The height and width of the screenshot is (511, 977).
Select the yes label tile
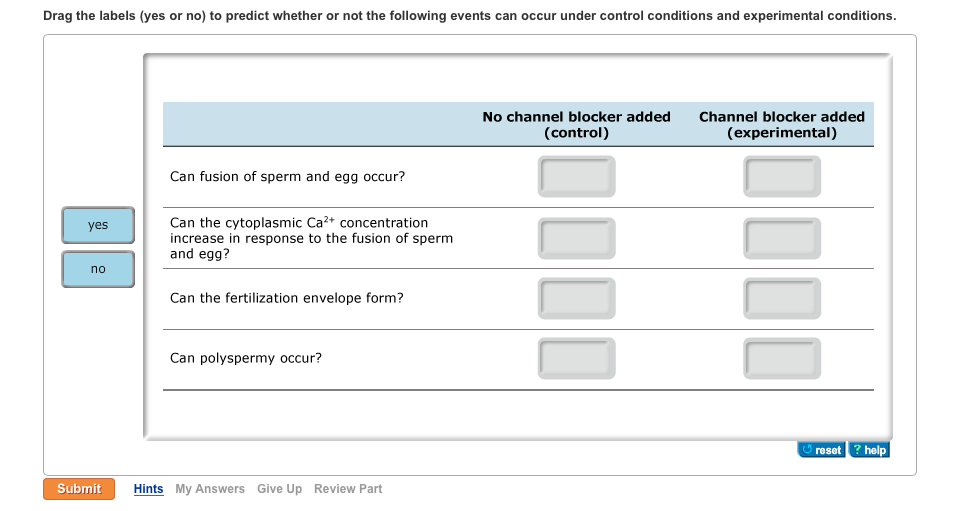98,225
